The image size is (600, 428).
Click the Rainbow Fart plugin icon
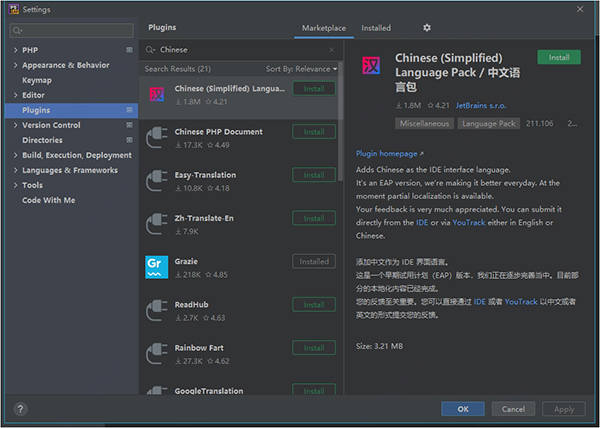(156, 354)
